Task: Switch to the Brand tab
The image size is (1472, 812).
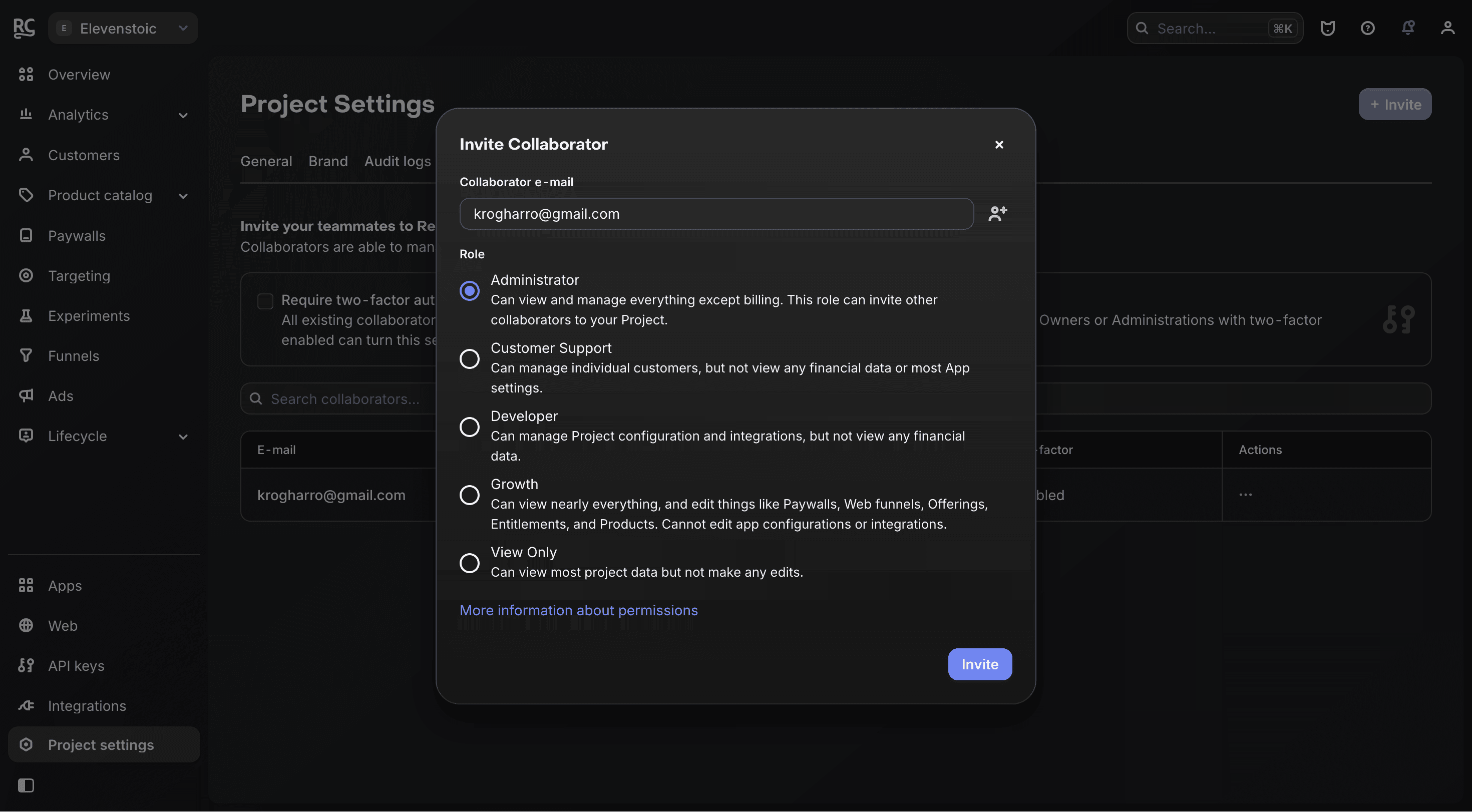Action: click(x=328, y=162)
